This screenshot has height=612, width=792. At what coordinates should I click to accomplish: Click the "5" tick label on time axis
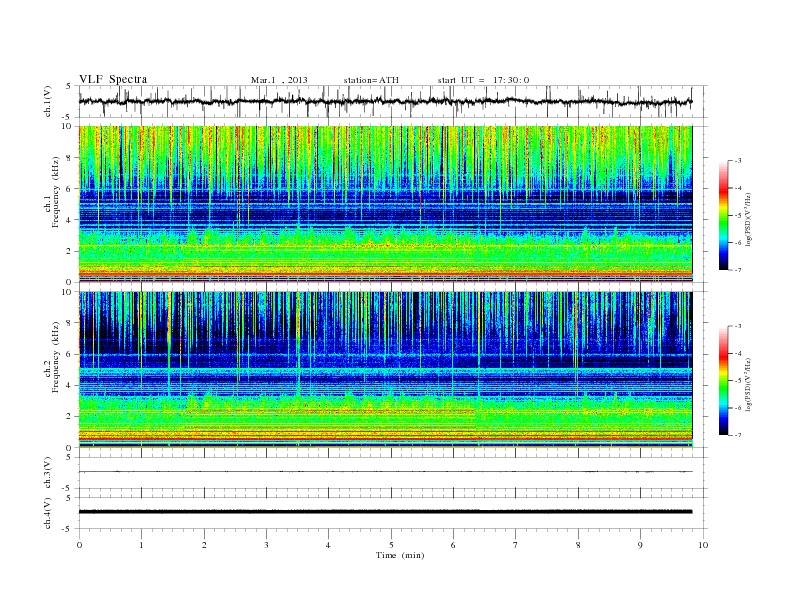pyautogui.click(x=391, y=545)
